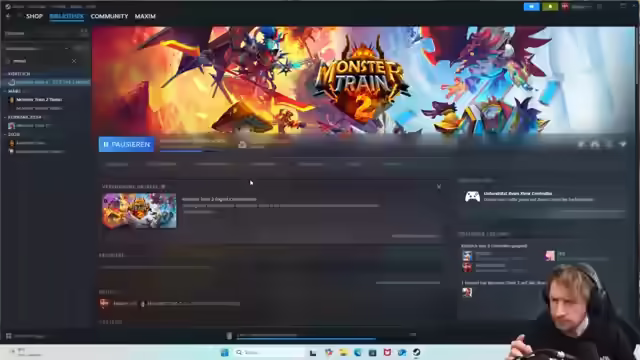This screenshot has width=640, height=360.
Task: Select the Monster Train entry with pink icon
Action: (32, 126)
